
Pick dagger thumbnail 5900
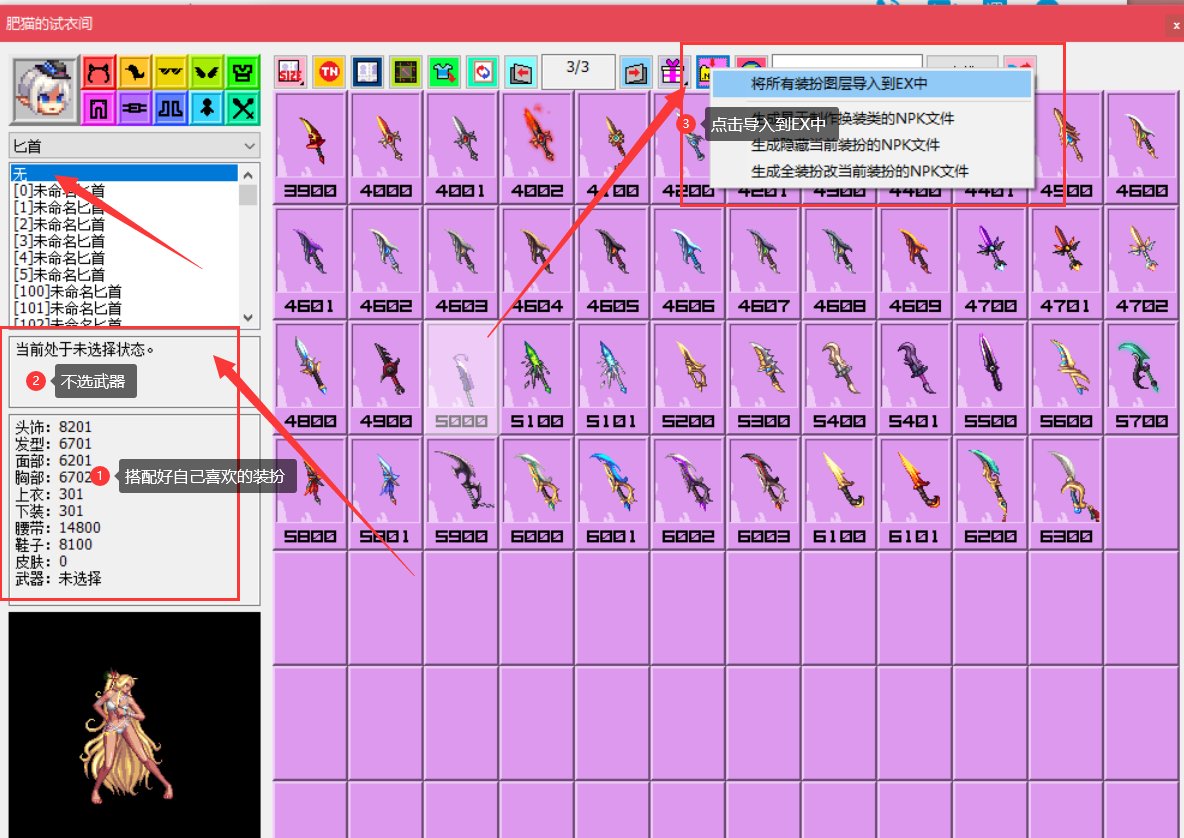(x=461, y=494)
